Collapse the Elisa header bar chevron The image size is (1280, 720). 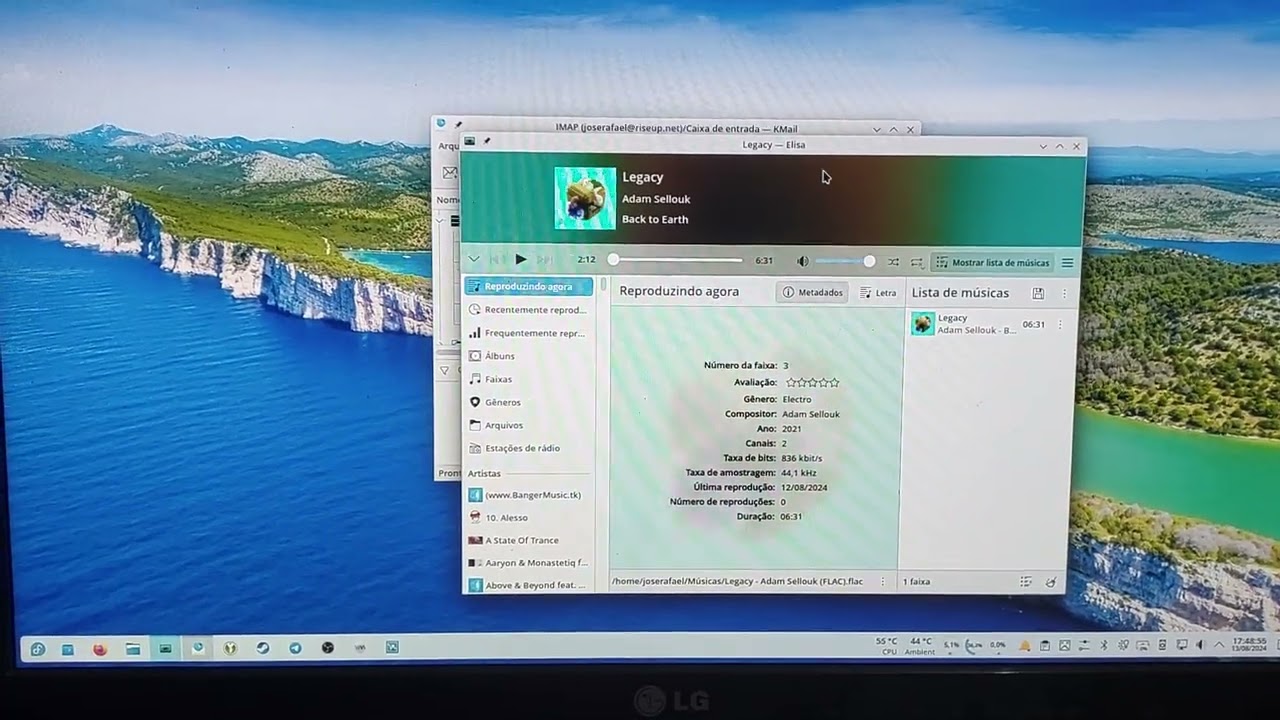pyautogui.click(x=474, y=260)
